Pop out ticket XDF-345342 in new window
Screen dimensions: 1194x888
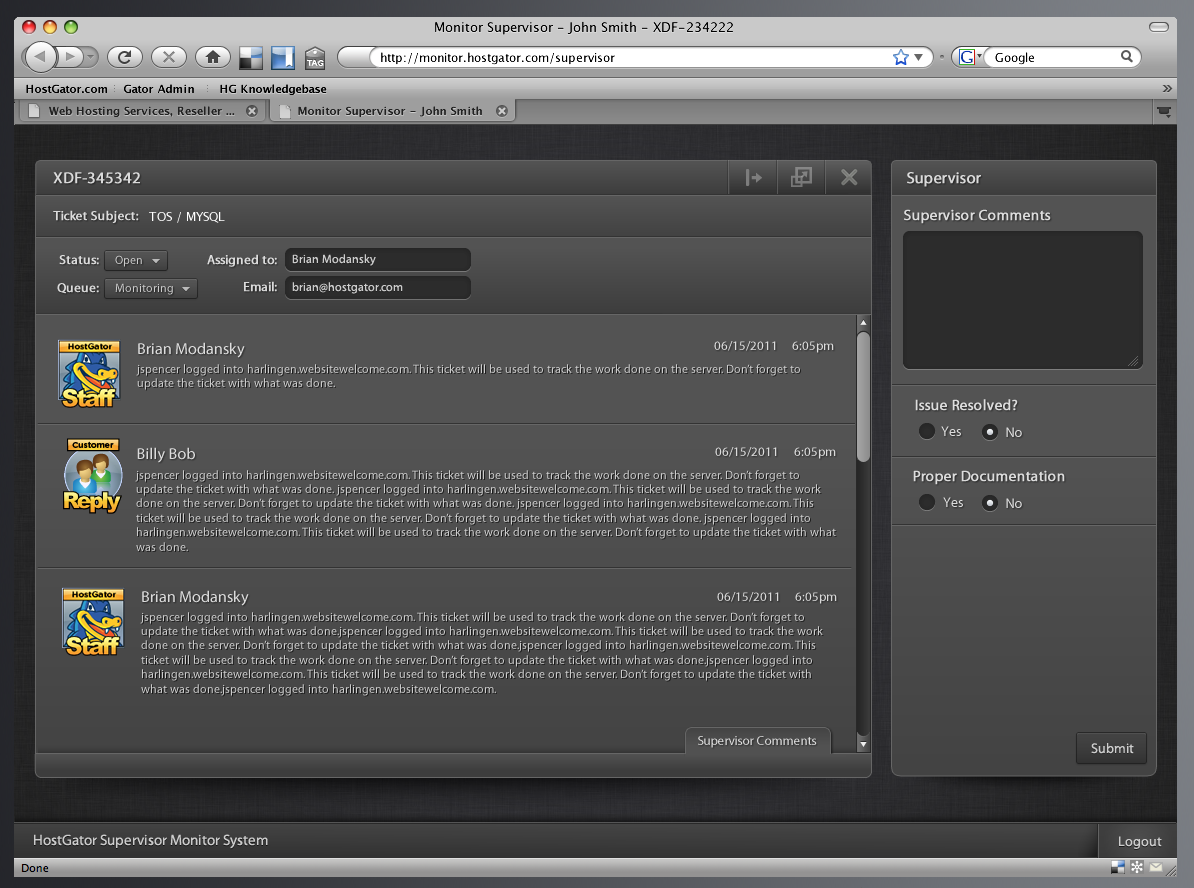[801, 177]
